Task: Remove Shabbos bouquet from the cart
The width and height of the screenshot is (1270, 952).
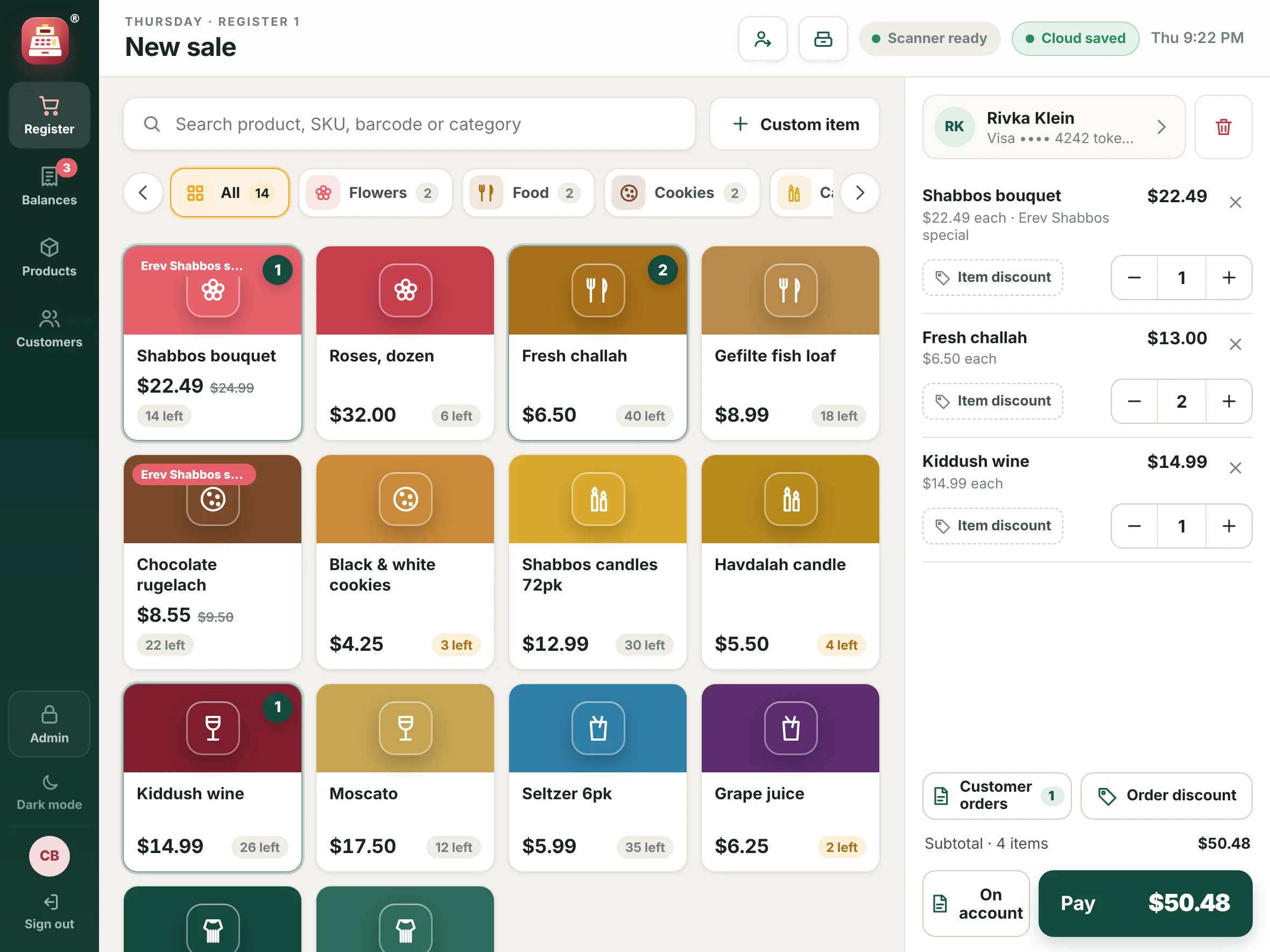Action: pos(1235,203)
